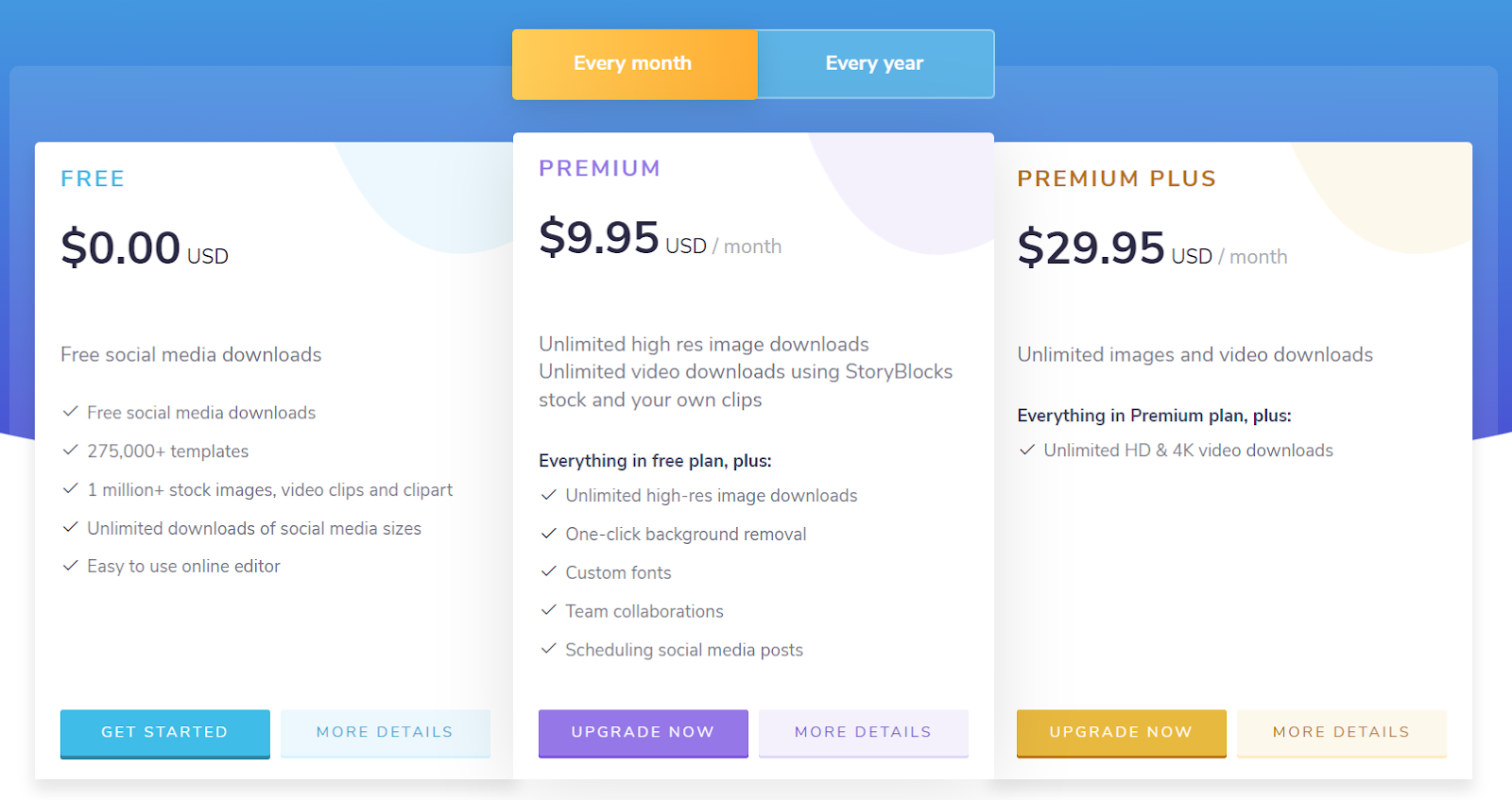Open MORE DETAILS for Premium Plus plan
Viewport: 1512px width, 800px height.
point(1341,732)
